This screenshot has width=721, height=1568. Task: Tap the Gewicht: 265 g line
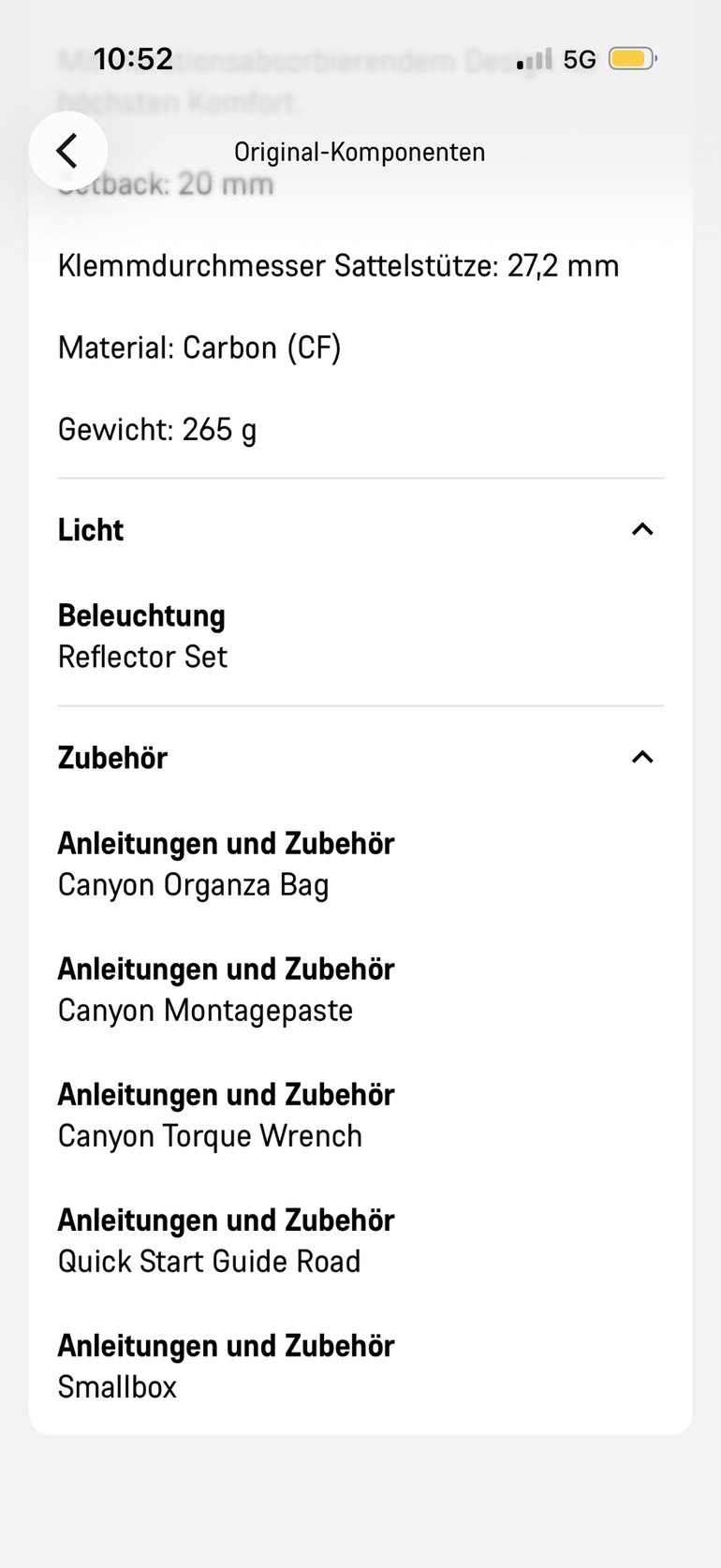pos(157,430)
